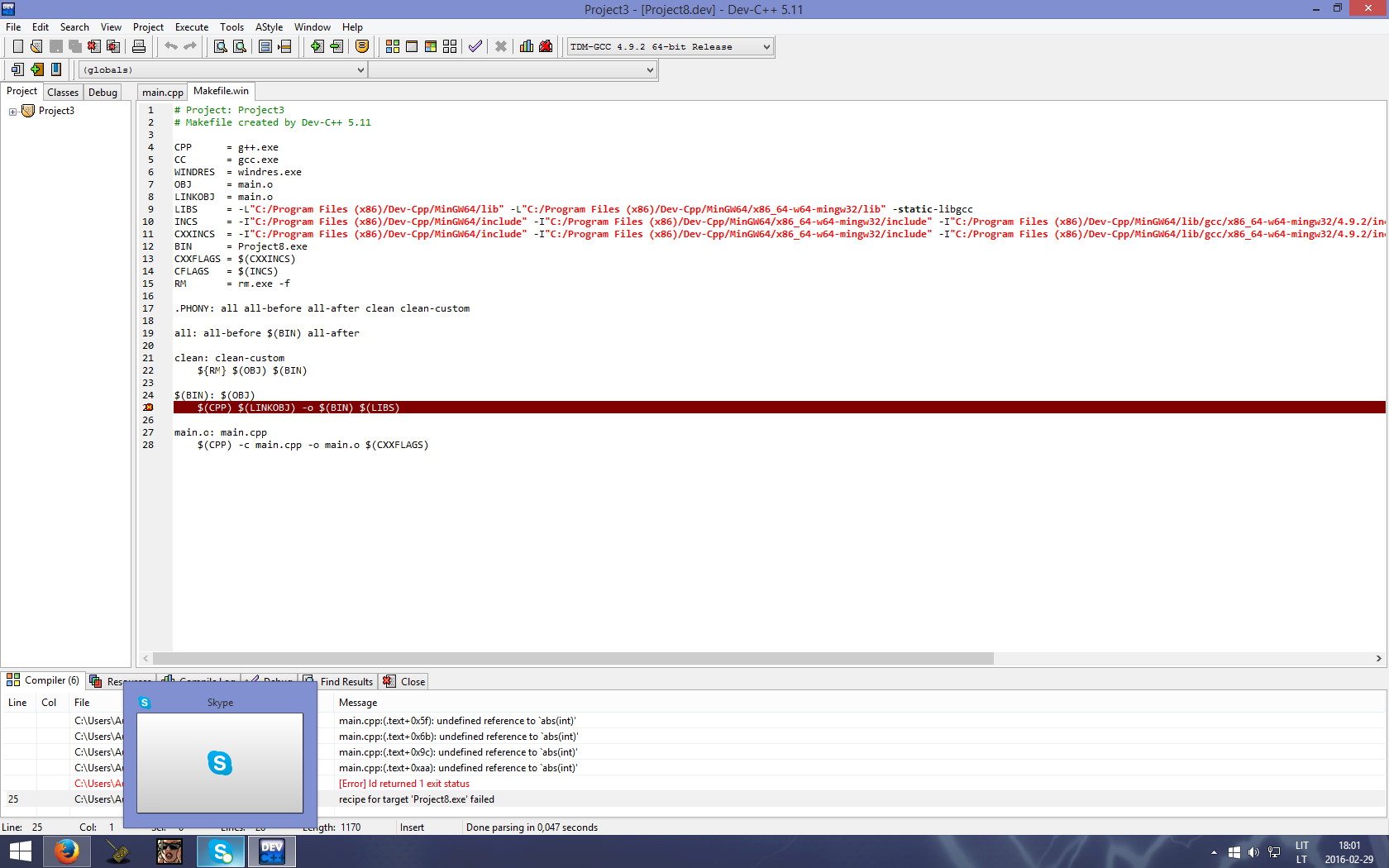The image size is (1389, 868).
Task: Click the Add to project icon
Action: tap(317, 46)
